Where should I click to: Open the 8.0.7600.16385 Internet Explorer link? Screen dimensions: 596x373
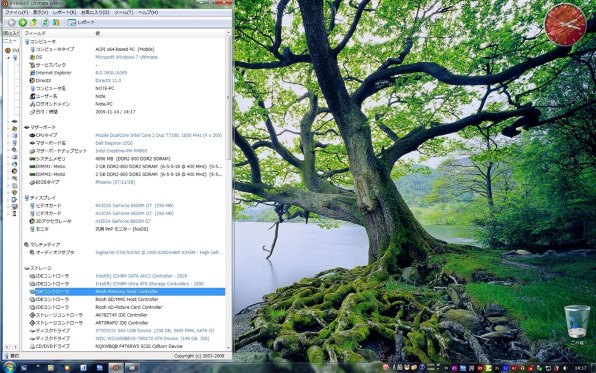111,73
